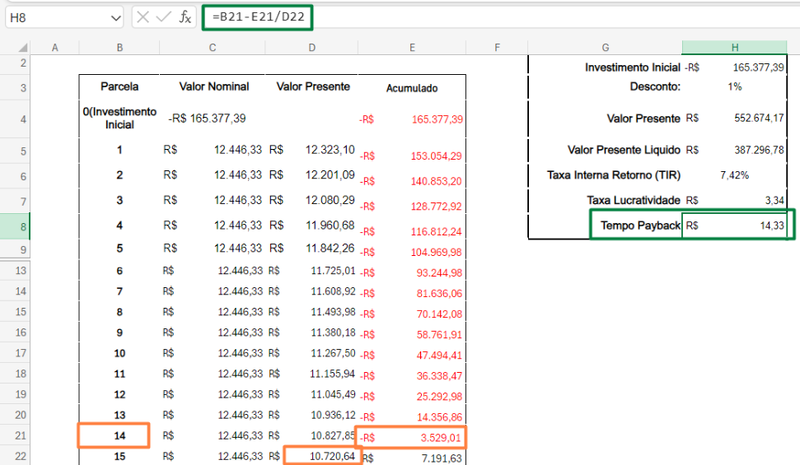Select parcela 1 cell

click(119, 150)
